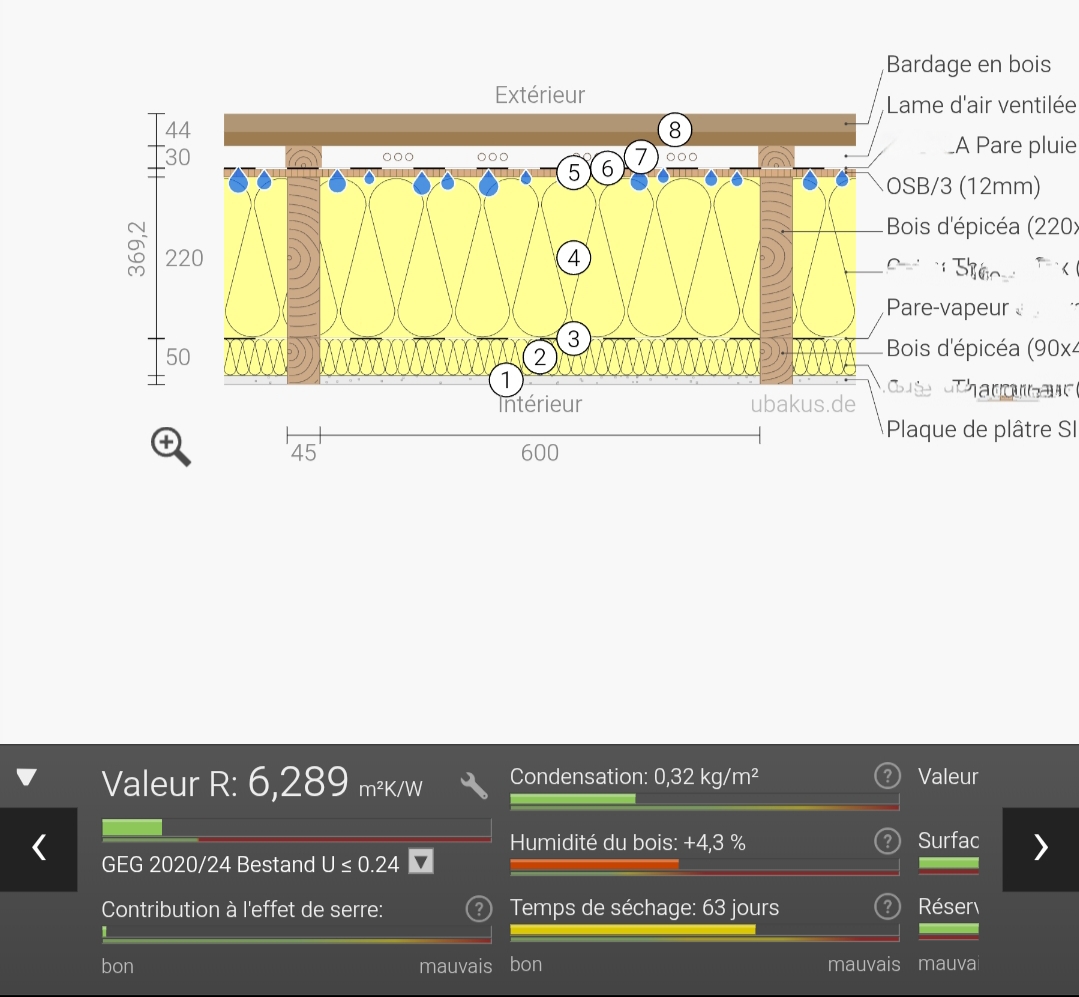Select layer marker number 8

(x=675, y=130)
